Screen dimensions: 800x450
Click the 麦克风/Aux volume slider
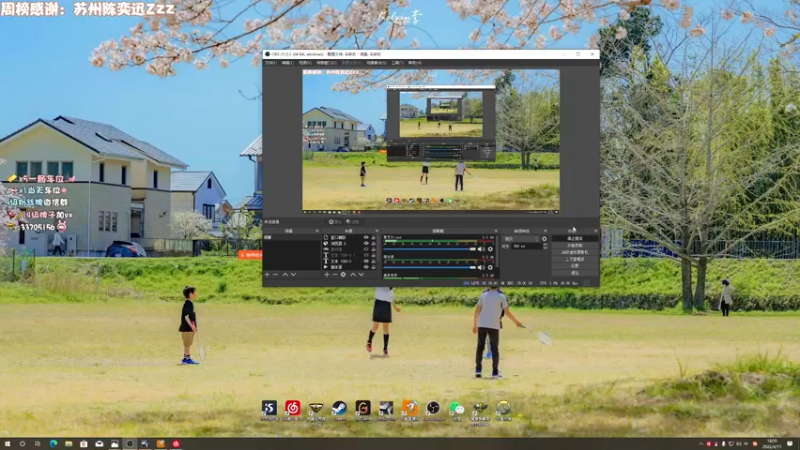(430, 249)
